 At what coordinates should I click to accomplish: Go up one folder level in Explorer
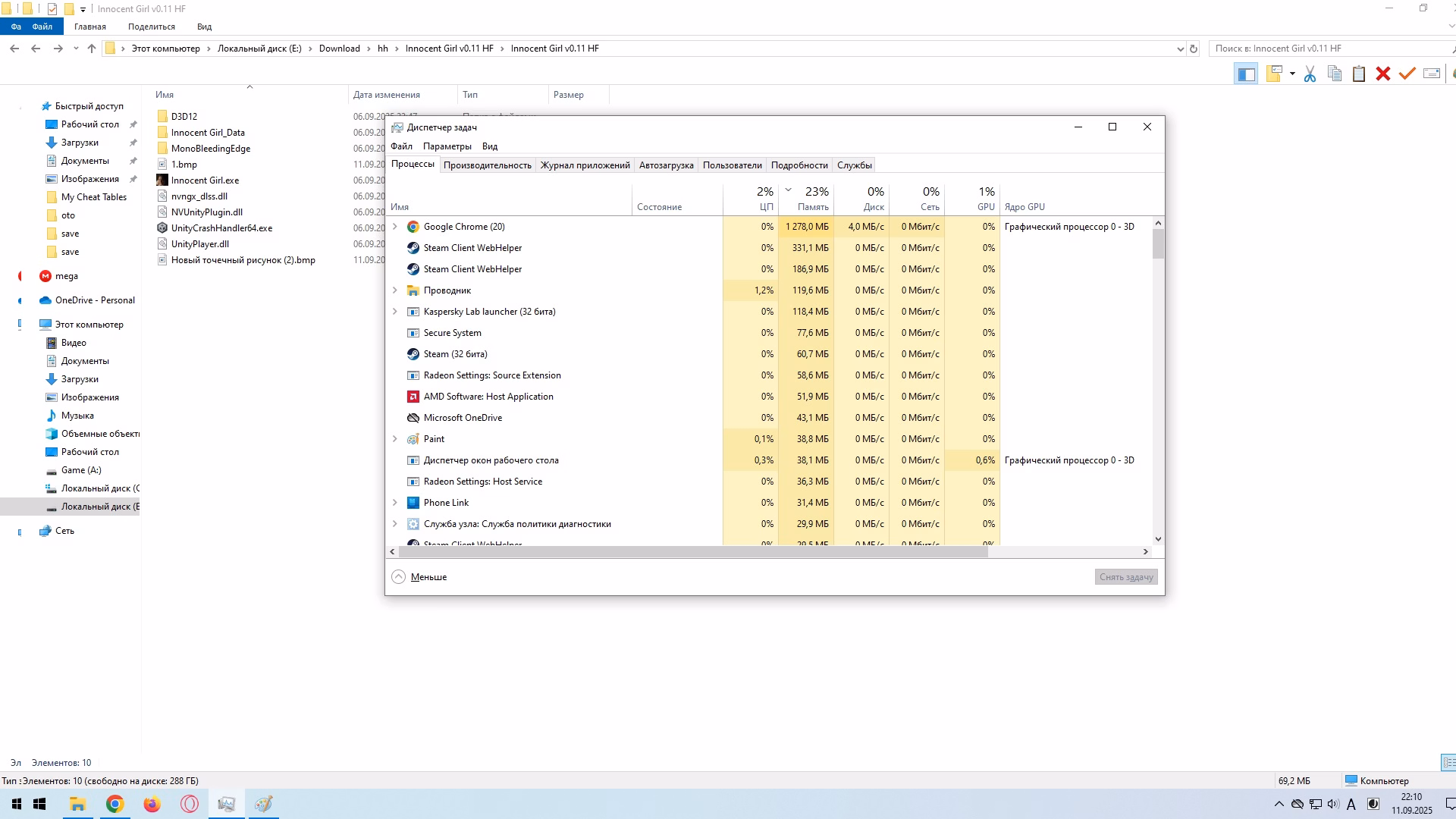pyautogui.click(x=92, y=49)
